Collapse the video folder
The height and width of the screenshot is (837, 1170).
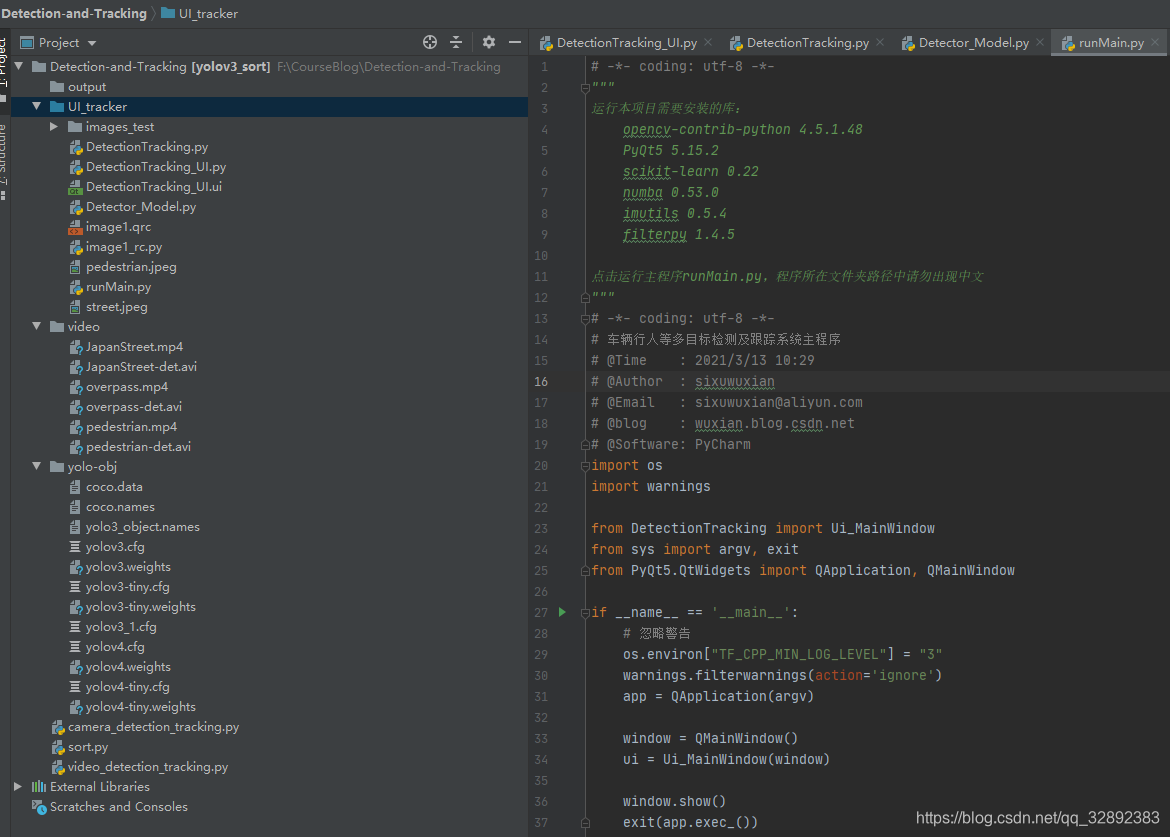click(37, 327)
